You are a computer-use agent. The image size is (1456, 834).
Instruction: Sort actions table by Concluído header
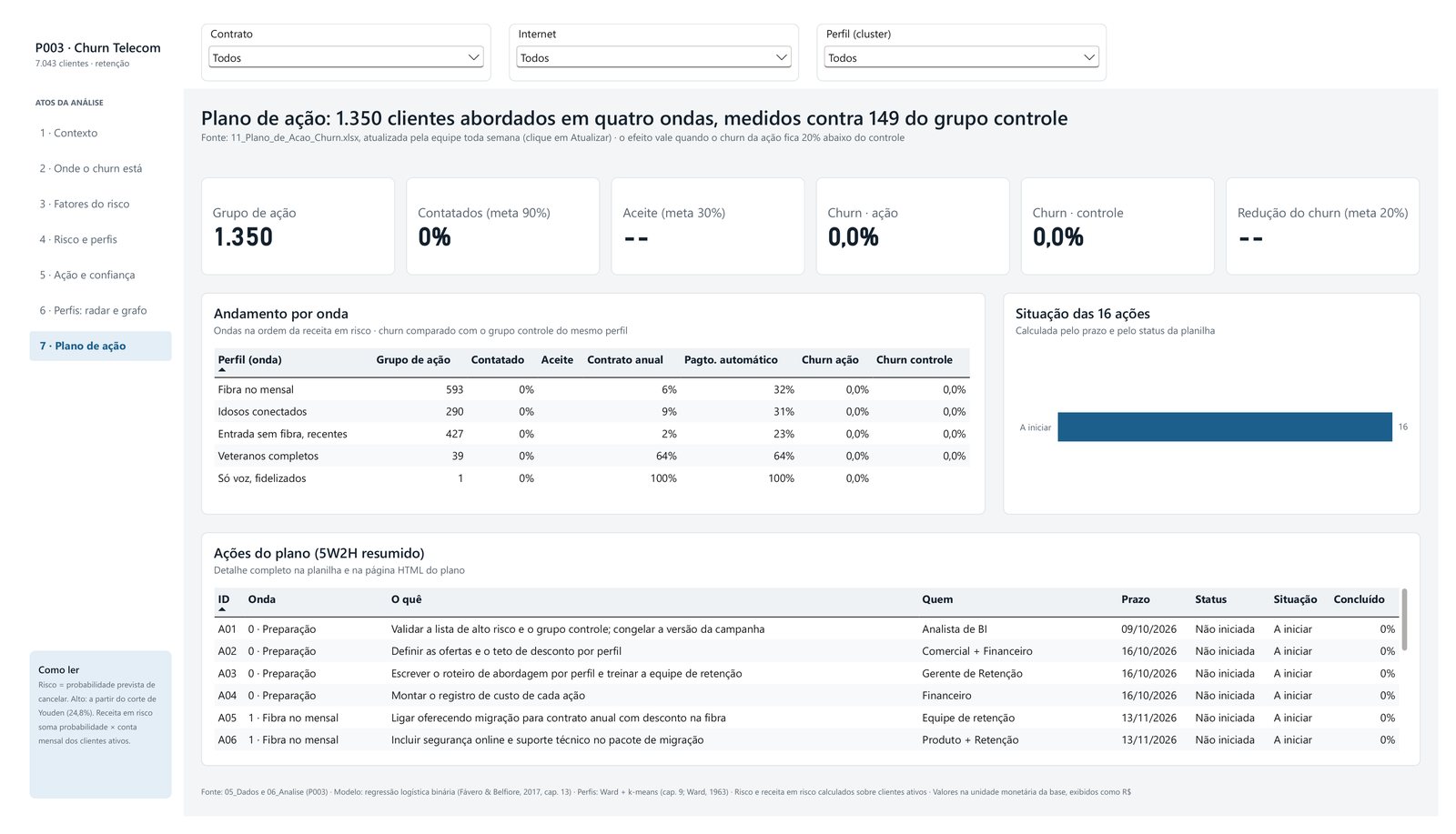[1359, 599]
